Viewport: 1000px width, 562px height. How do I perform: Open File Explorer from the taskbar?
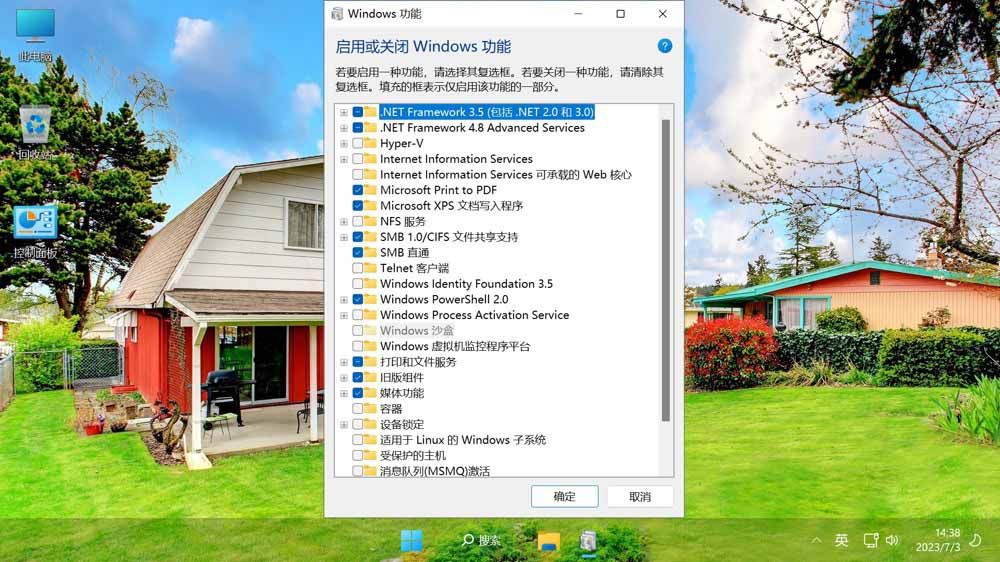tap(548, 542)
